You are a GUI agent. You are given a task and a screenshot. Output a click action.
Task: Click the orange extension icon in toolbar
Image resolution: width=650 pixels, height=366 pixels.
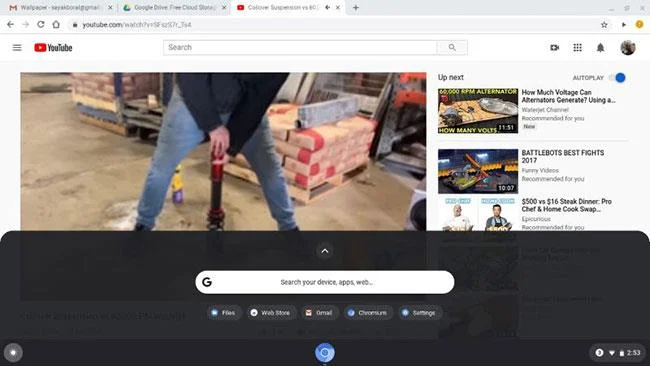(640, 25)
